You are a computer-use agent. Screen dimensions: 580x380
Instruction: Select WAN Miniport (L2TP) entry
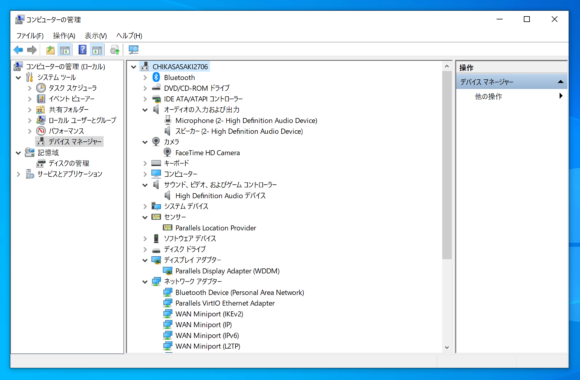207,346
